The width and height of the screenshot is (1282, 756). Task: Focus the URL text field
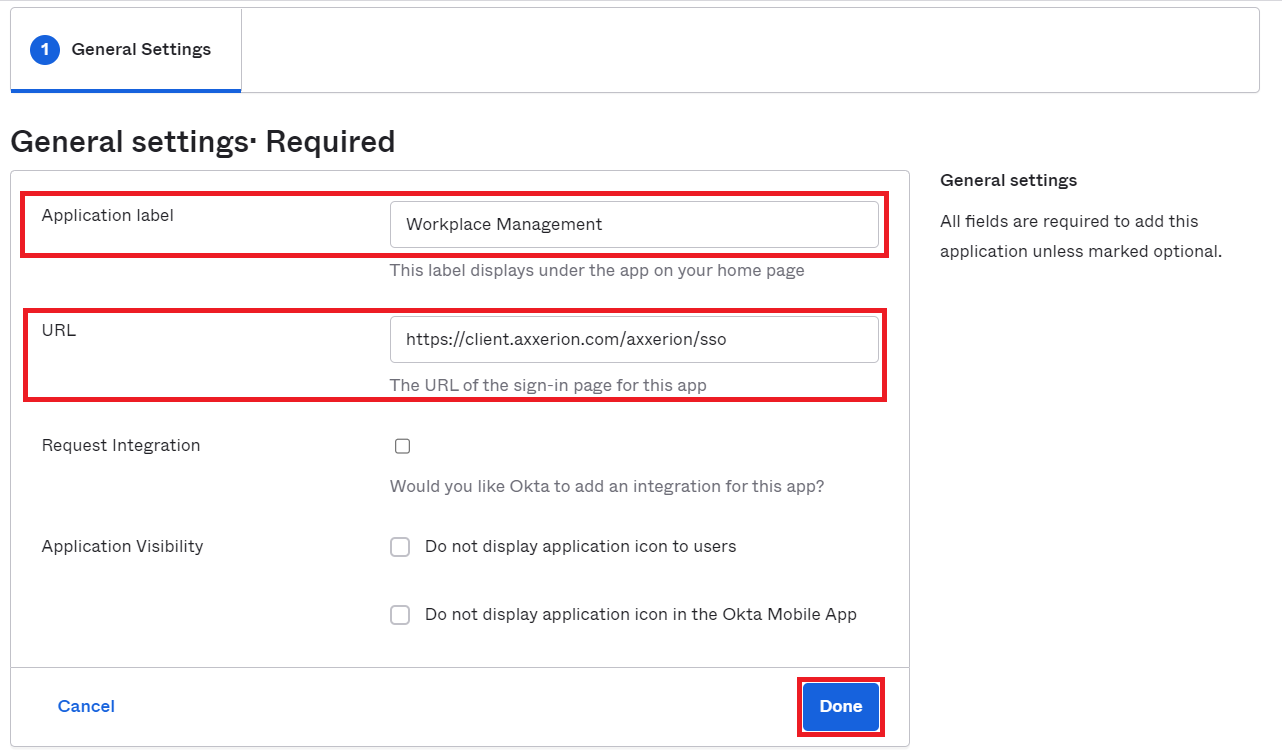coord(634,340)
